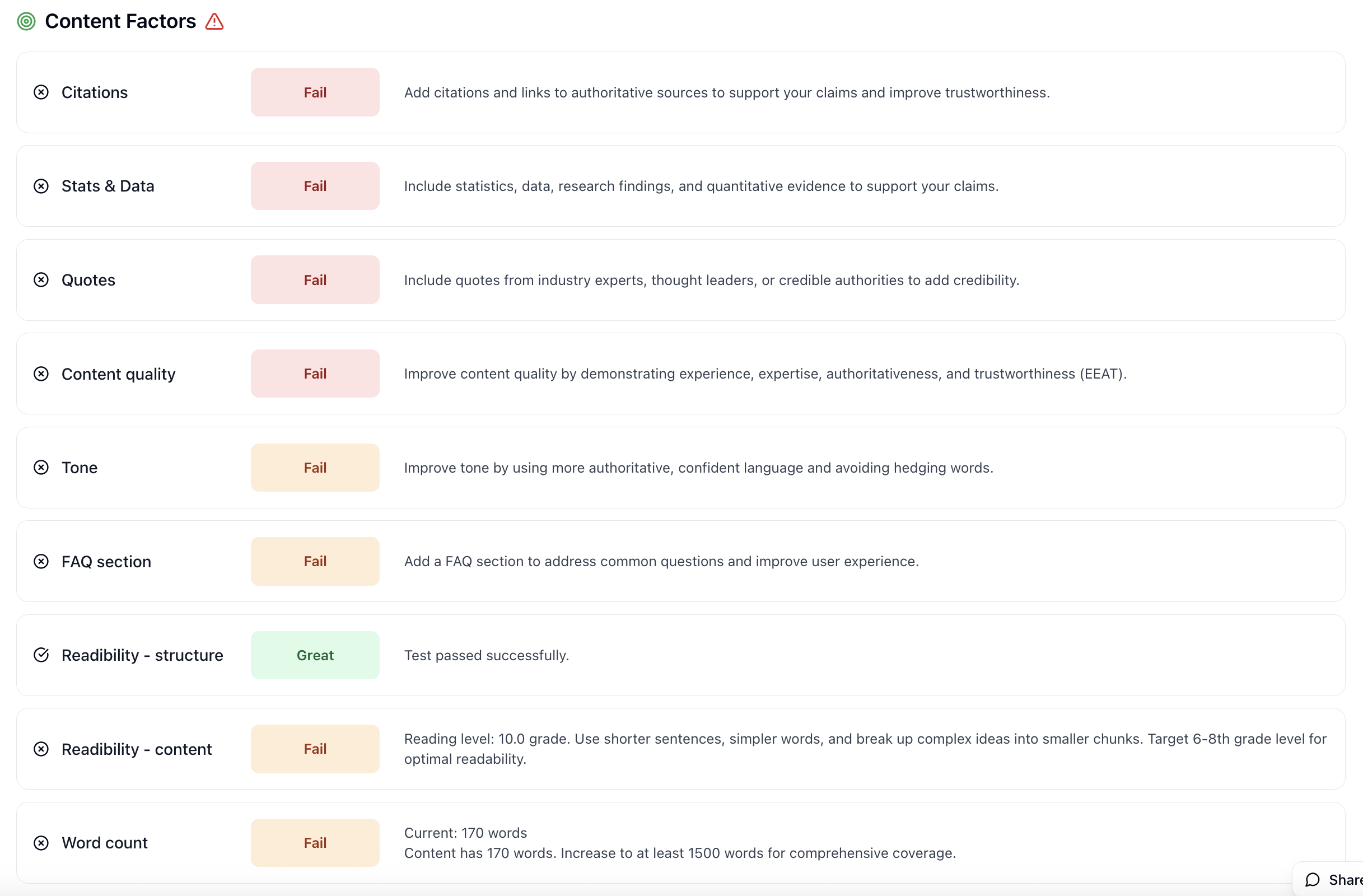Click the X-circle icon next to Tone
Screen dimensions: 1363x896
click(41, 468)
